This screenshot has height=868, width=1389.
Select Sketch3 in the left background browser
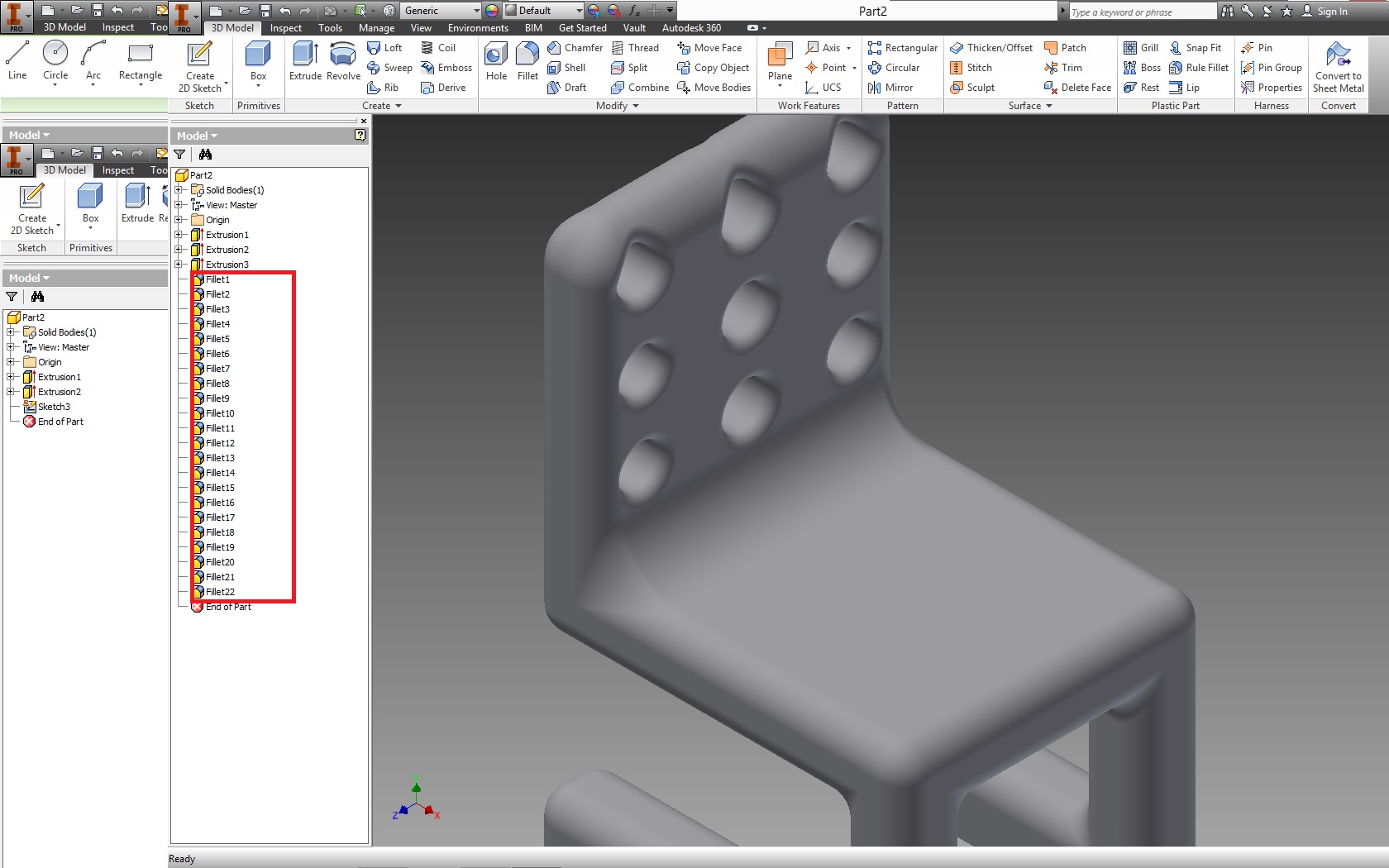[x=54, y=407]
